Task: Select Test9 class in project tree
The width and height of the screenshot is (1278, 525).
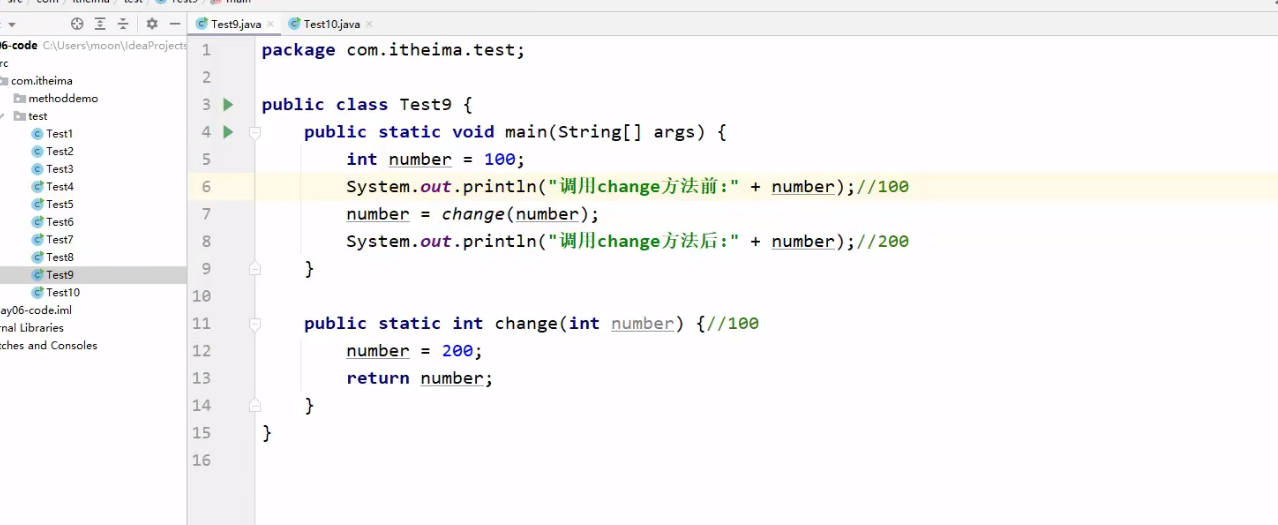Action: [60, 275]
